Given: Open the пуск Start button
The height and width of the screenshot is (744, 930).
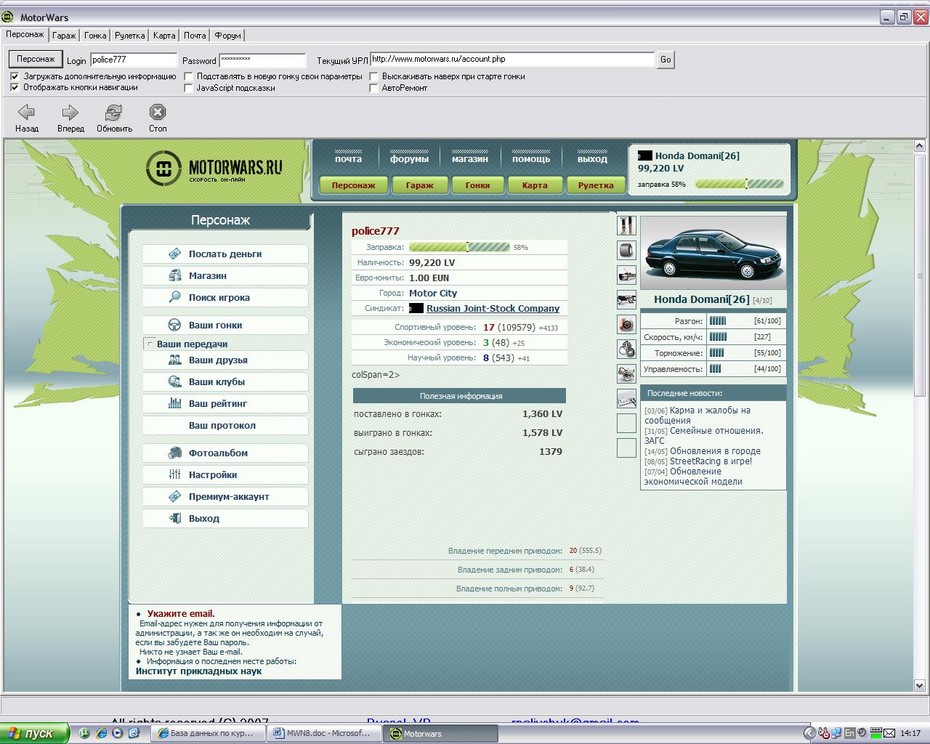Looking at the screenshot, I should 34,734.
